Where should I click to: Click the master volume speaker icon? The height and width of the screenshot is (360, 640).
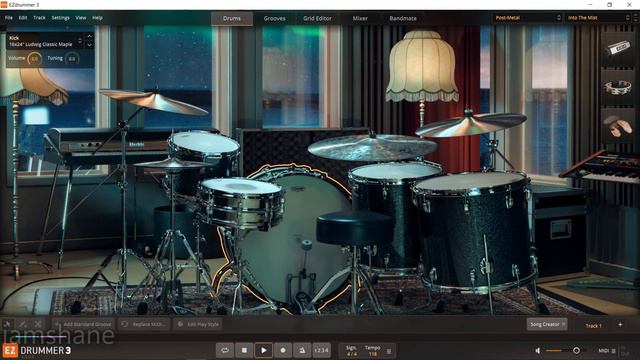coord(538,350)
